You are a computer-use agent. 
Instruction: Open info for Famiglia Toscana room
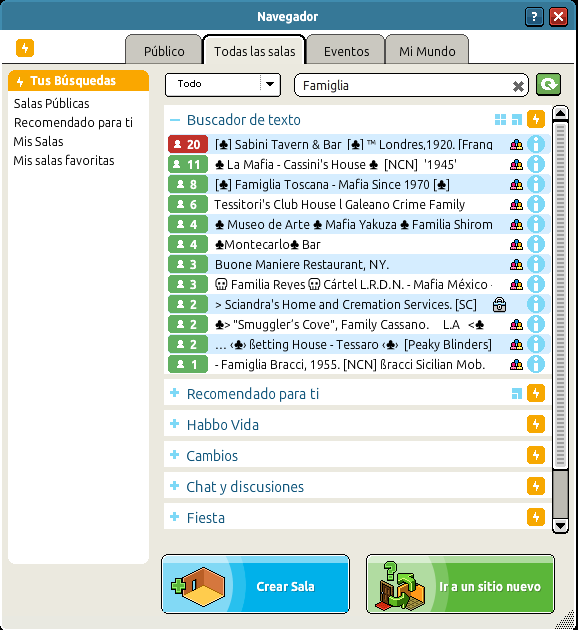(x=536, y=184)
